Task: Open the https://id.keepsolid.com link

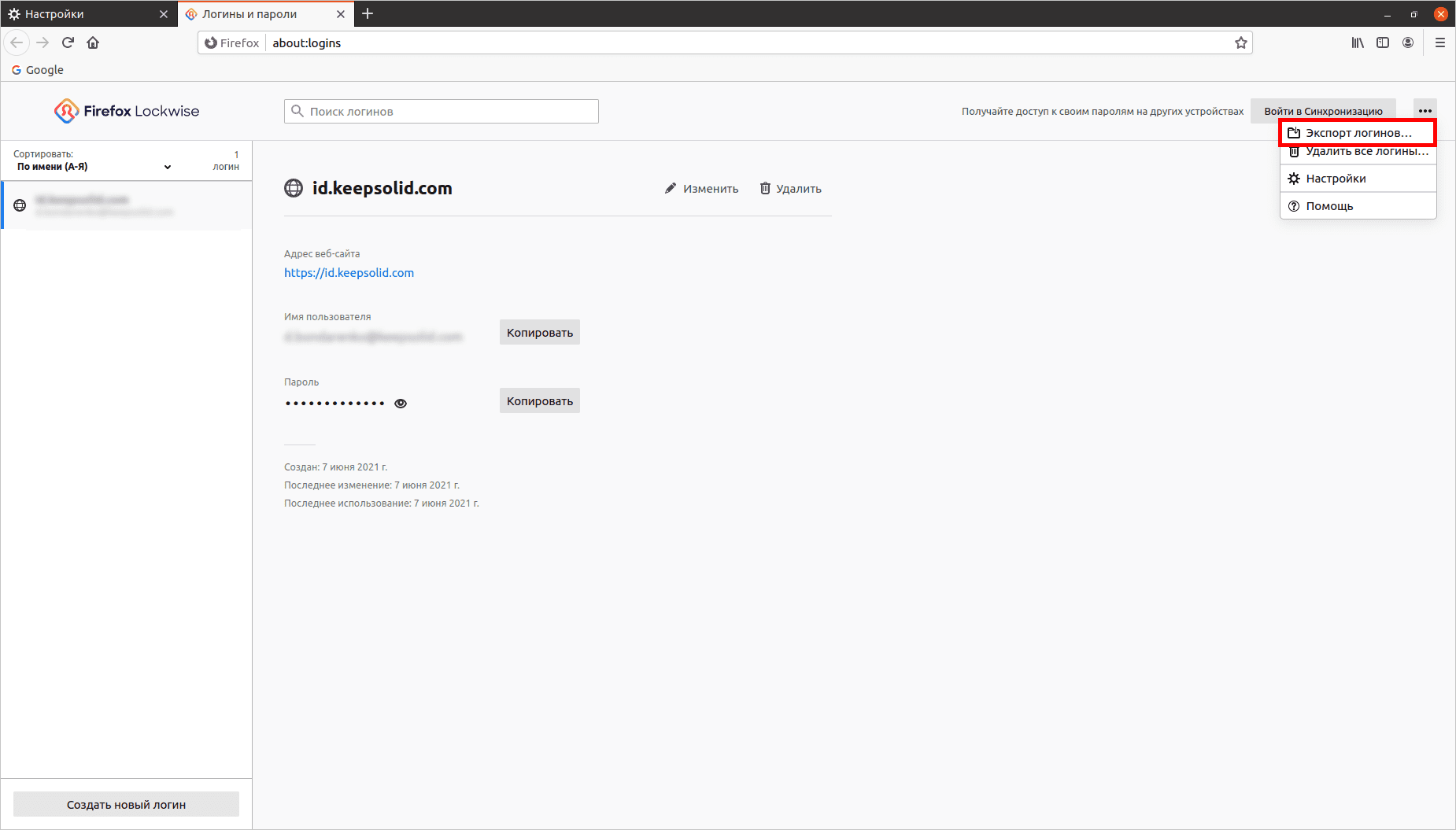Action: point(349,273)
